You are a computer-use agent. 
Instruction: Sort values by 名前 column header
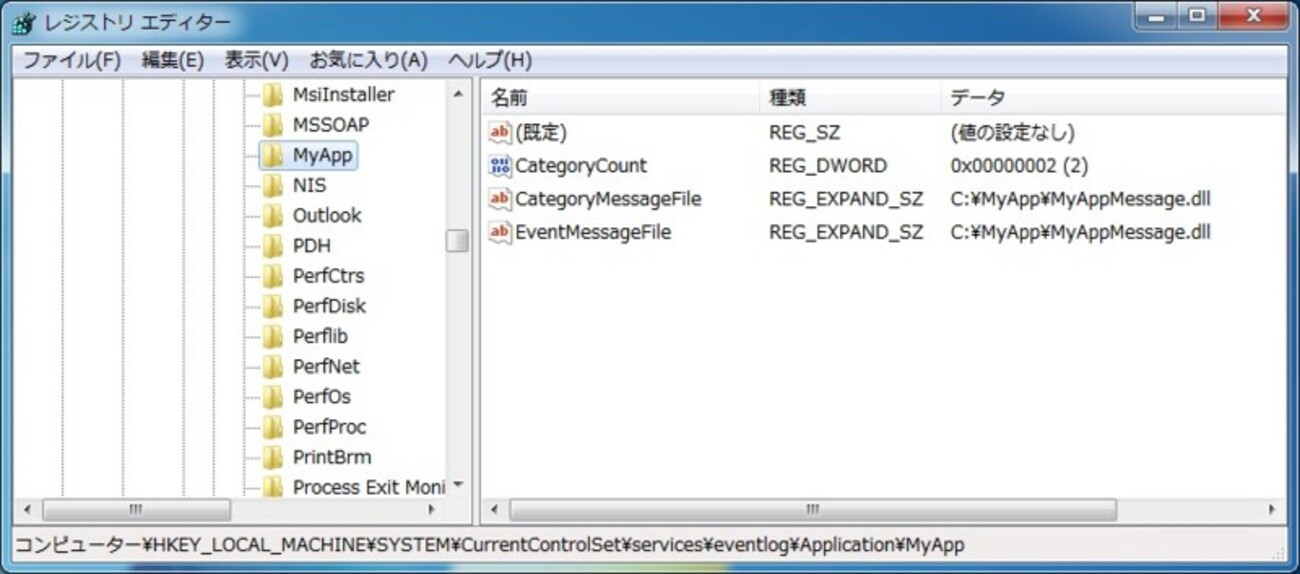[621, 98]
